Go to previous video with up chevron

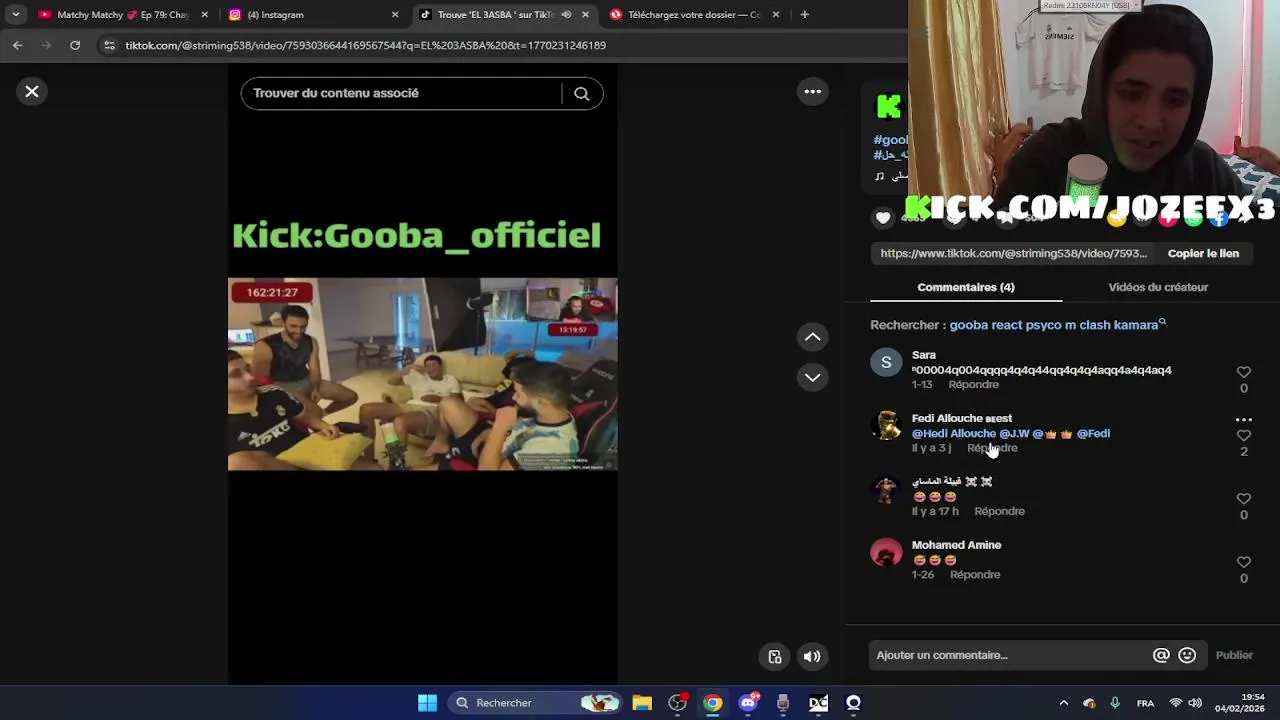click(813, 337)
